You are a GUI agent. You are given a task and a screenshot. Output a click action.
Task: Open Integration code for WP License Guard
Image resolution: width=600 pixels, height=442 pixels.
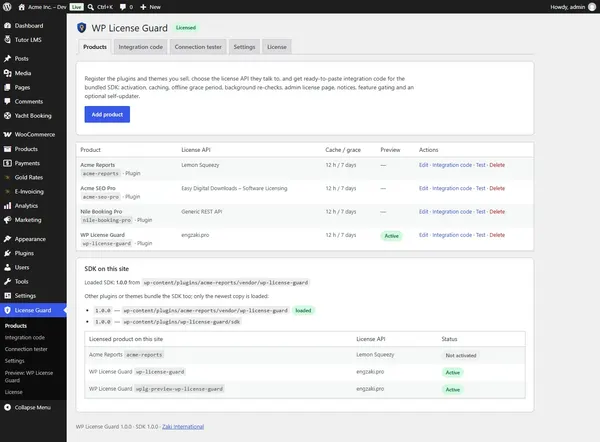[452, 235]
